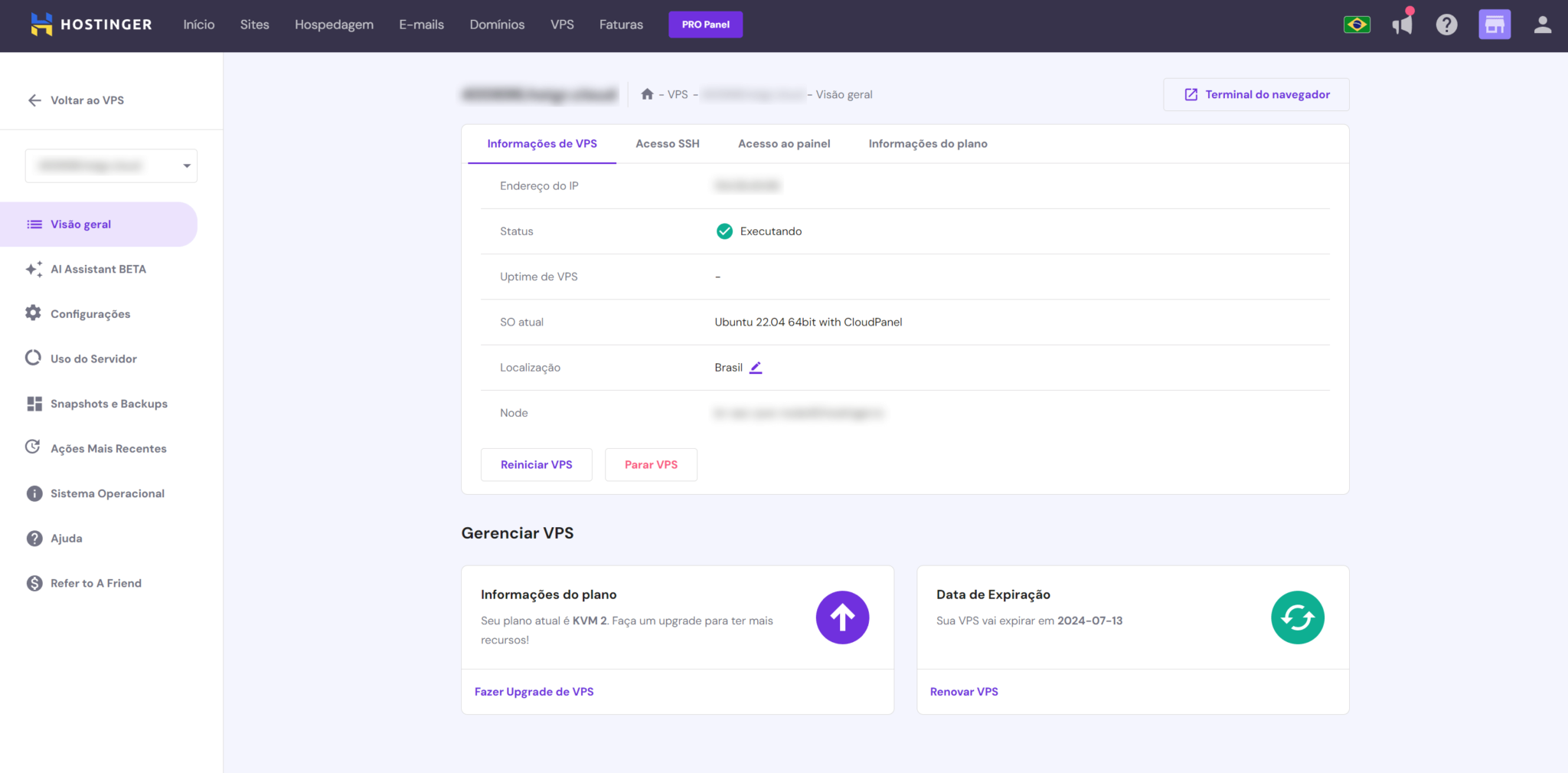Click the green renew cycle icon
This screenshot has width=1568, height=773.
click(x=1298, y=617)
